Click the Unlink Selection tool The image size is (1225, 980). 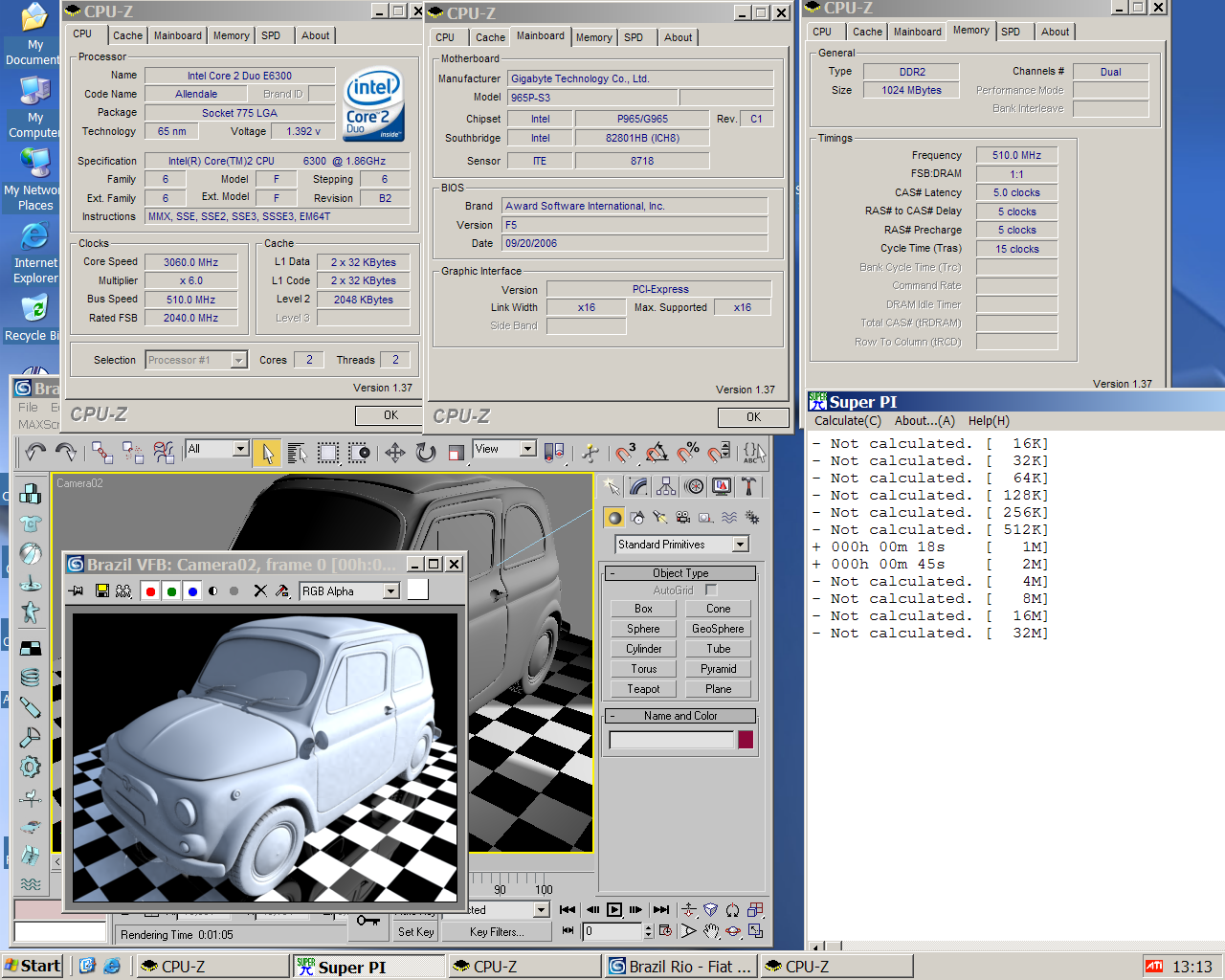coord(133,452)
